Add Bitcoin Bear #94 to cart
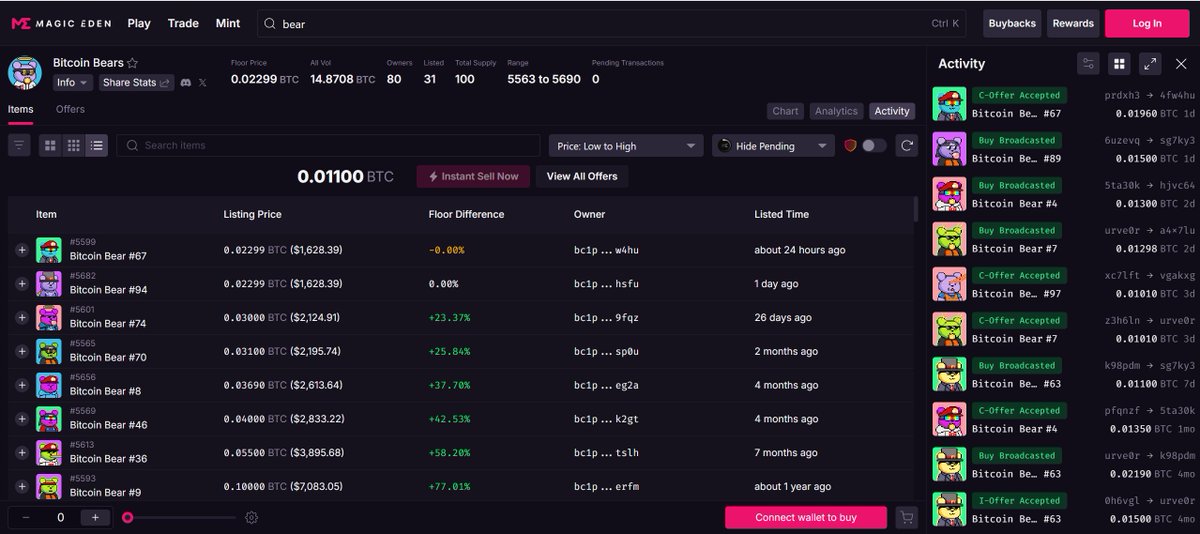Viewport: 1200px width, 534px height. coord(22,284)
